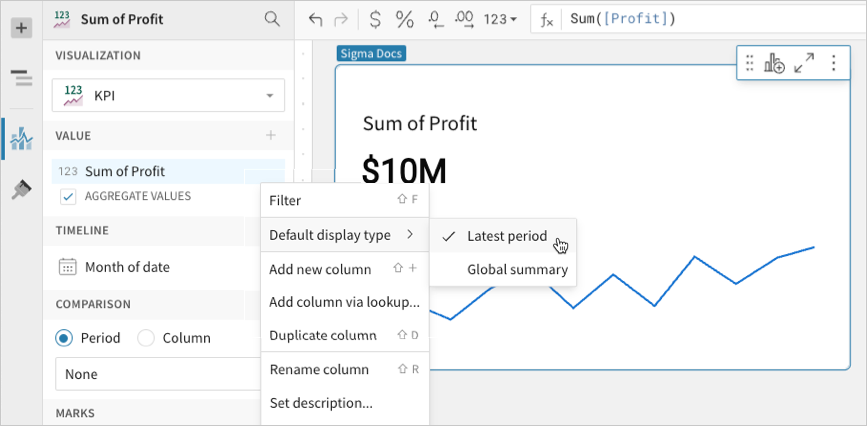Screen dimensions: 867x426
Task: Click search icon beside Sum of Profit
Action: coord(272,19)
